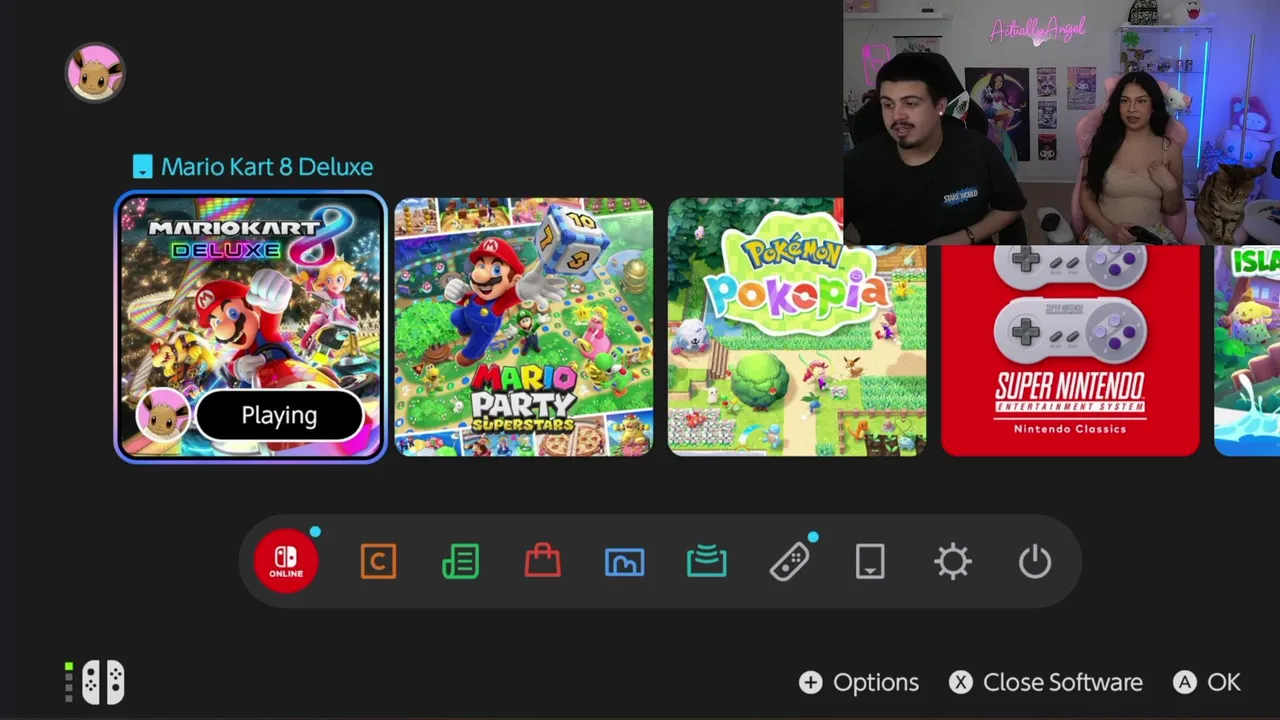Select Pokémon Pokopia game tile
Screen dimensions: 1280x720
[797, 327]
